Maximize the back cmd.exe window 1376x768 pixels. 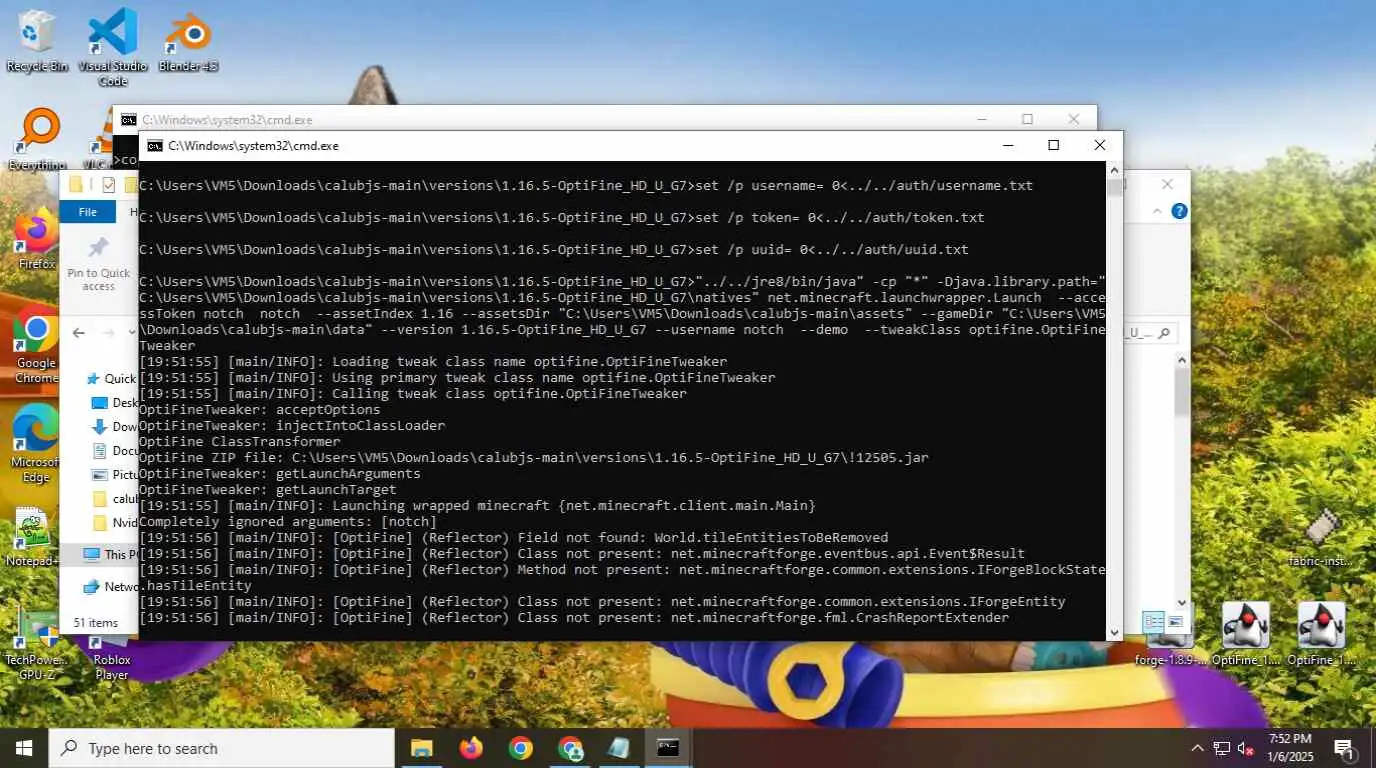pos(1027,119)
